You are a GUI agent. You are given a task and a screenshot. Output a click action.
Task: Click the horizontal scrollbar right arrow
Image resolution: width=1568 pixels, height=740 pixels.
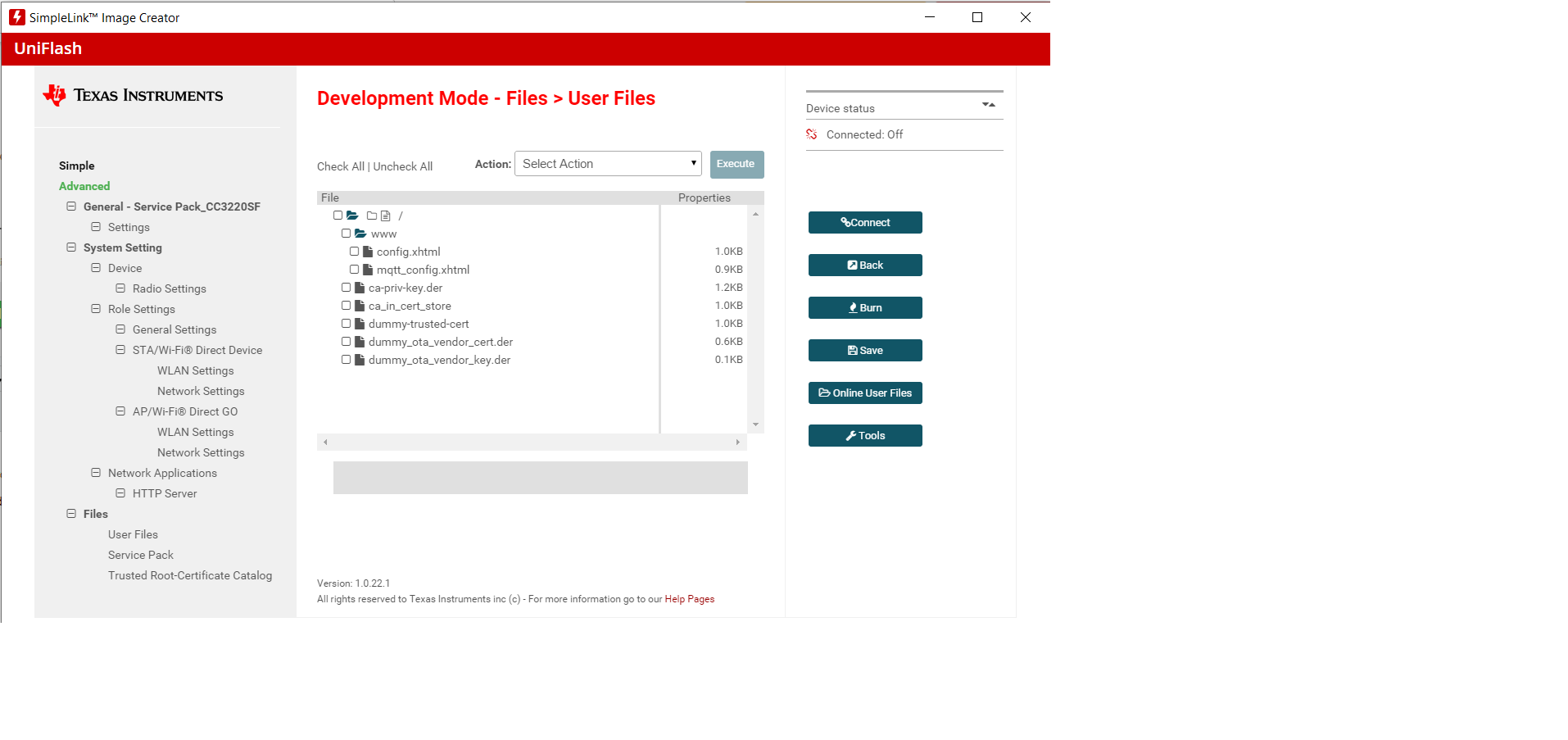pos(737,442)
